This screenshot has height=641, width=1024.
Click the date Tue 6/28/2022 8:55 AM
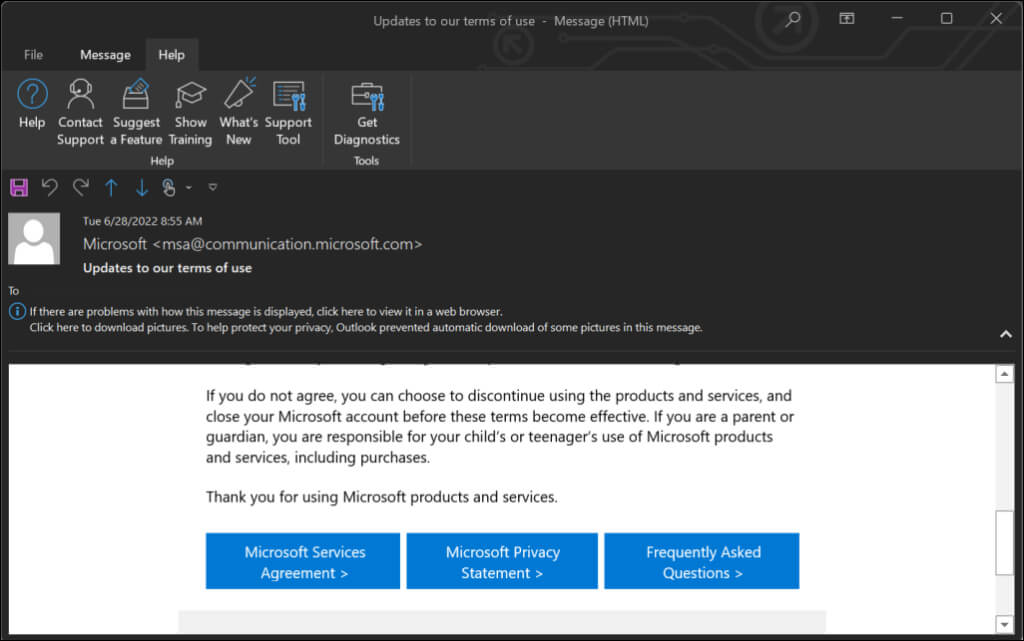point(142,221)
